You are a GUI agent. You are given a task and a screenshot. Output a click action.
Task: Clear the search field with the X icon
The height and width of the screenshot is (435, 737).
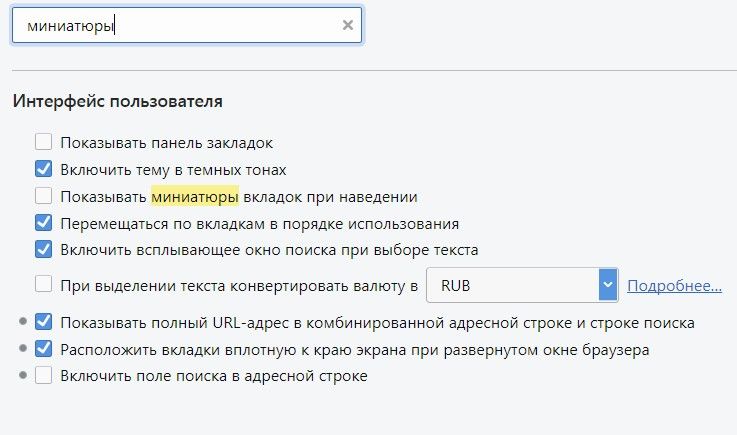(x=347, y=26)
